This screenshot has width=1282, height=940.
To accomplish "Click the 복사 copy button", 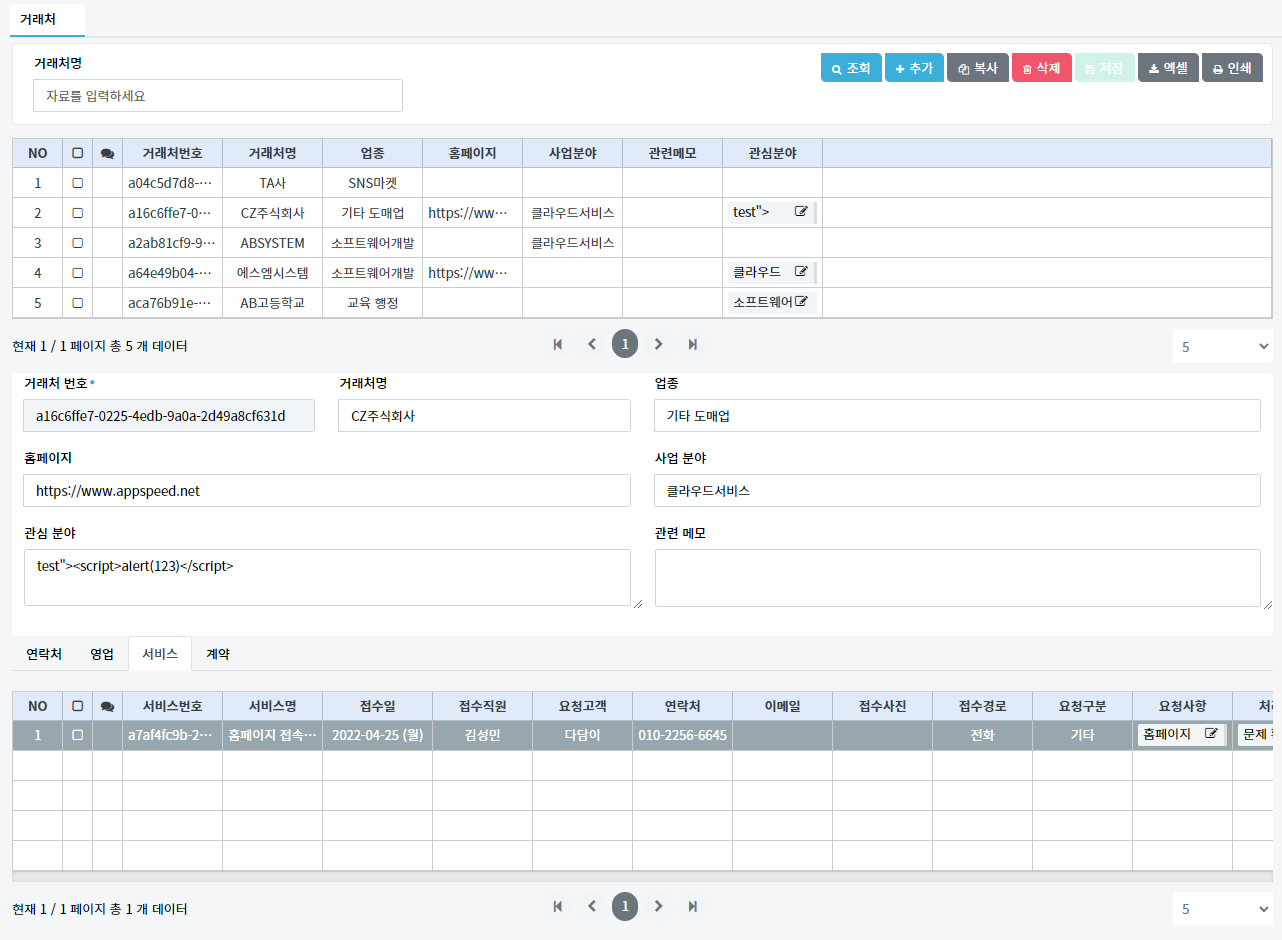I will (x=978, y=68).
